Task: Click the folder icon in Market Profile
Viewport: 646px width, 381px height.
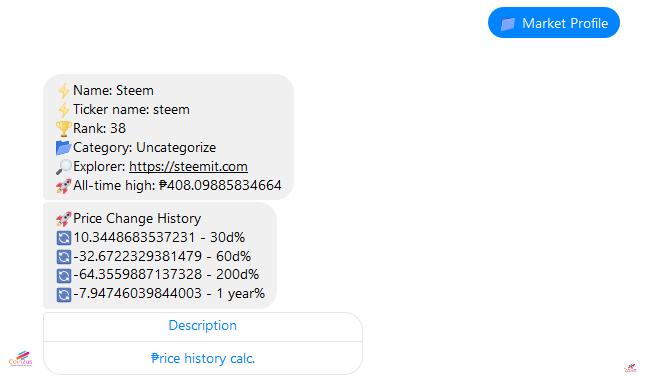Action: coord(508,23)
